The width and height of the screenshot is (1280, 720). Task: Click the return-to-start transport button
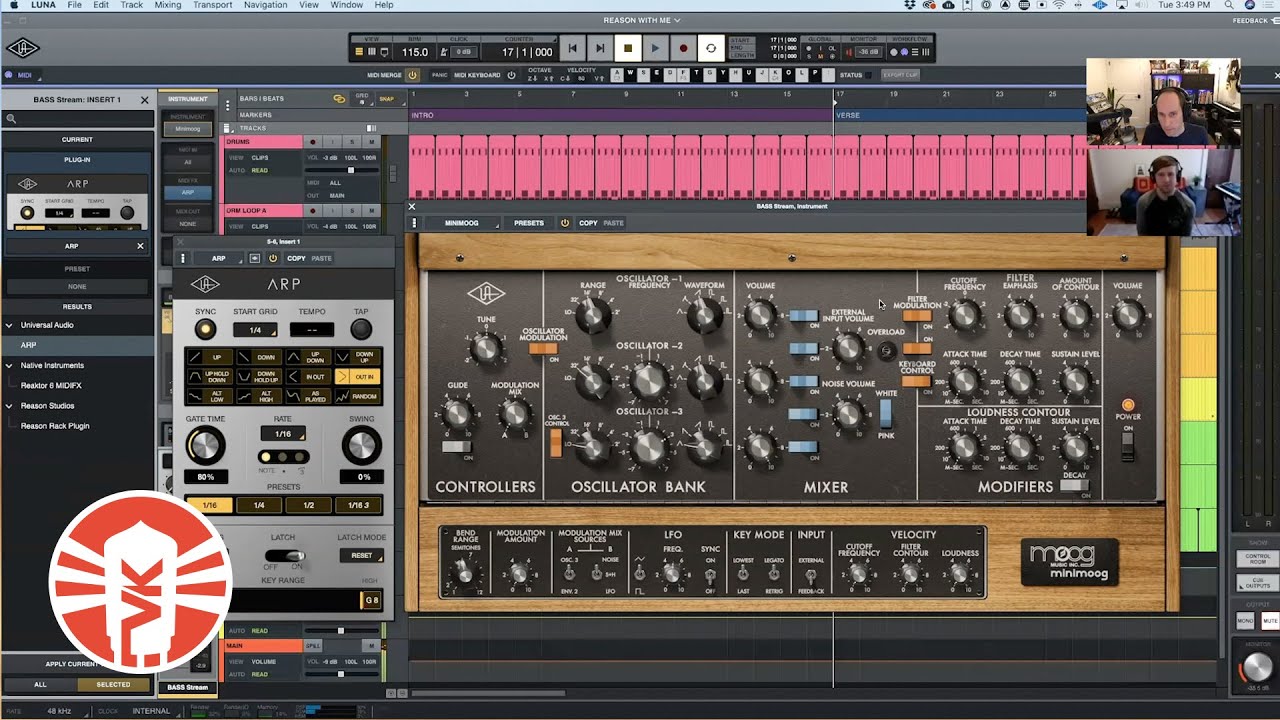[572, 48]
